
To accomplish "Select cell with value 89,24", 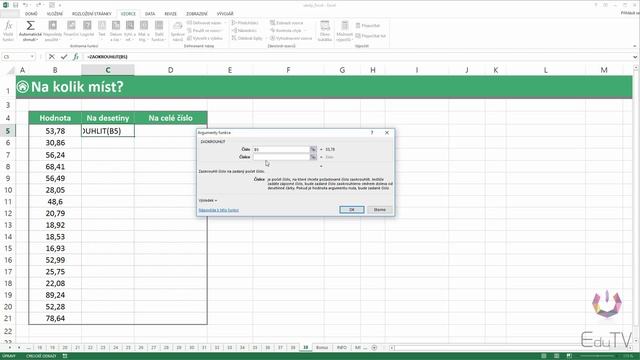I will click(55, 295).
